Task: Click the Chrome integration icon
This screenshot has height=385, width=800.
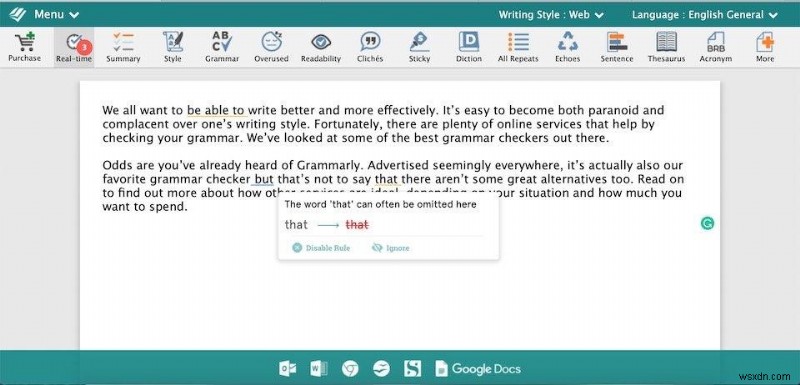Action: click(350, 368)
